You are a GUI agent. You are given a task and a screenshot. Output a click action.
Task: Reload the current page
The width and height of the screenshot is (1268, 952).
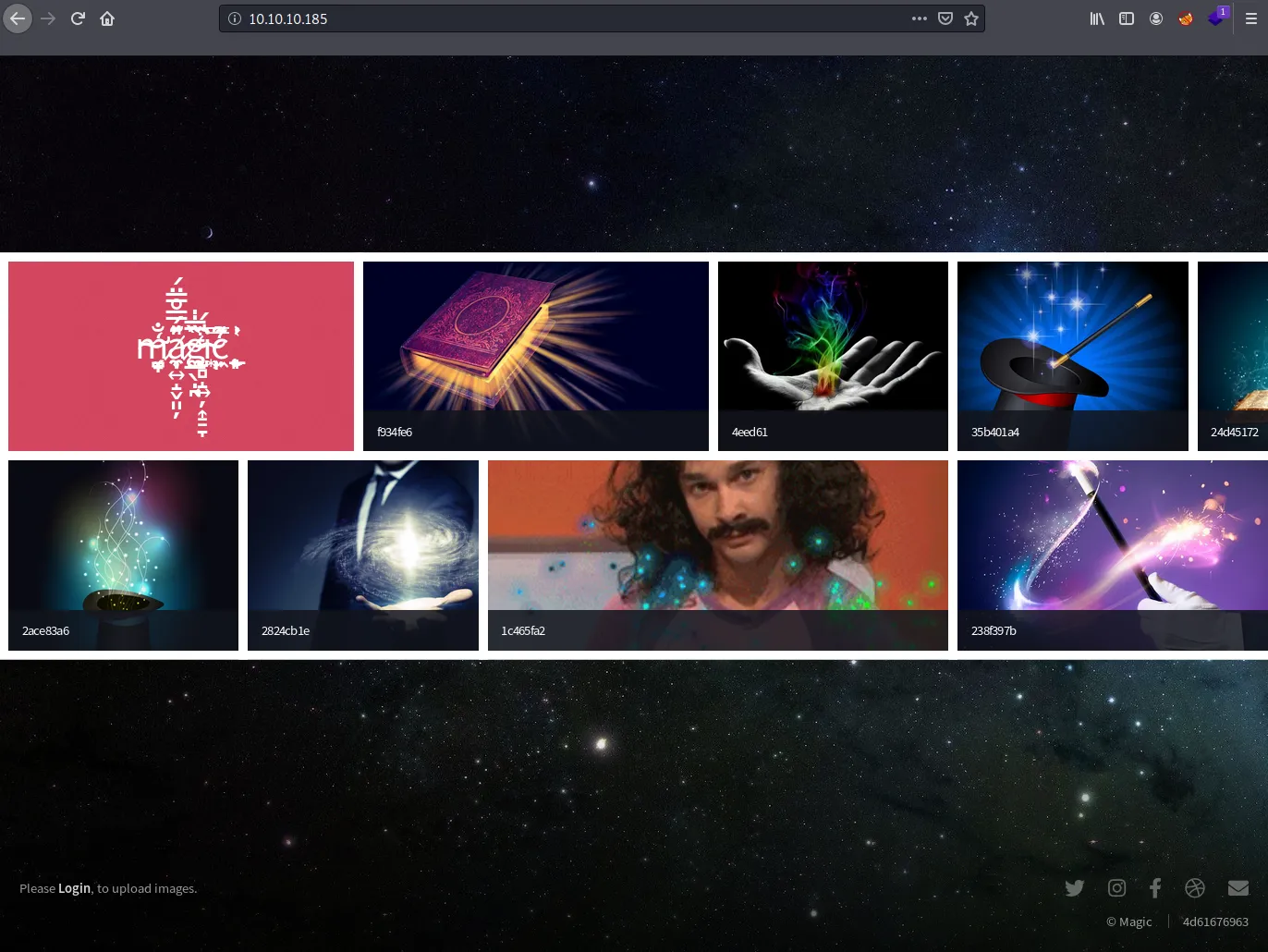78,18
